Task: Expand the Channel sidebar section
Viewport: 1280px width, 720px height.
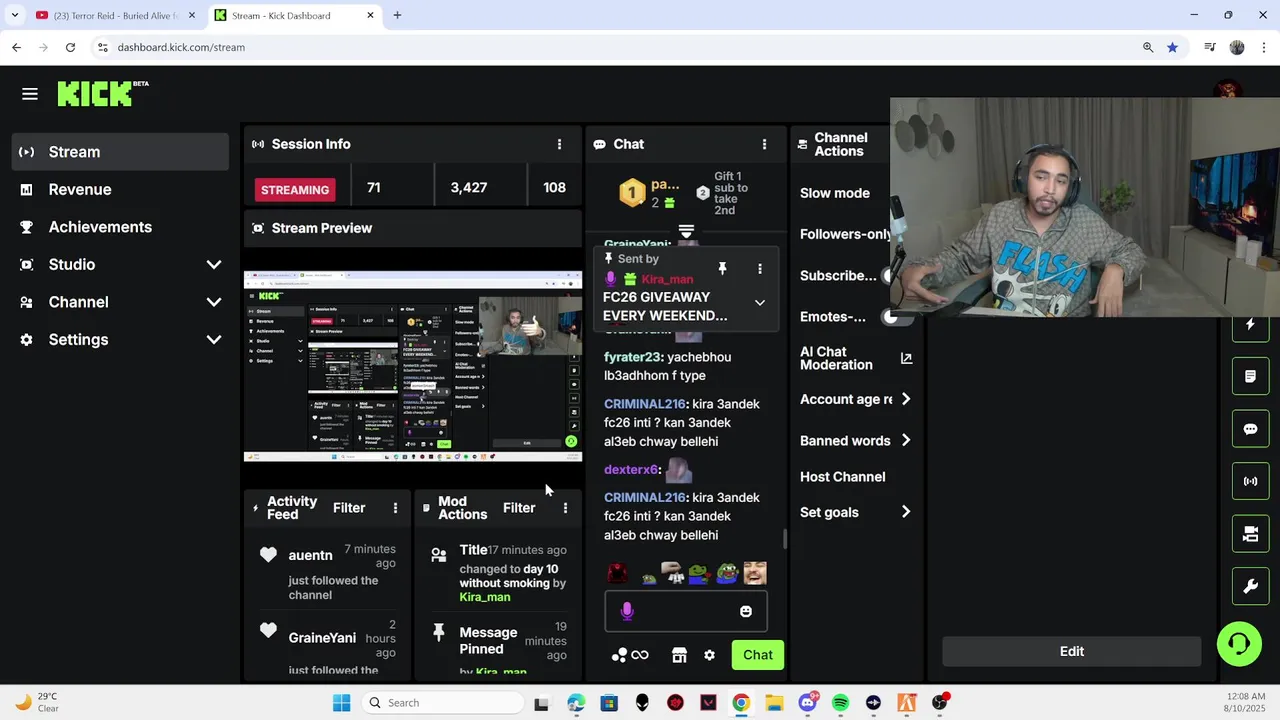Action: point(213,302)
